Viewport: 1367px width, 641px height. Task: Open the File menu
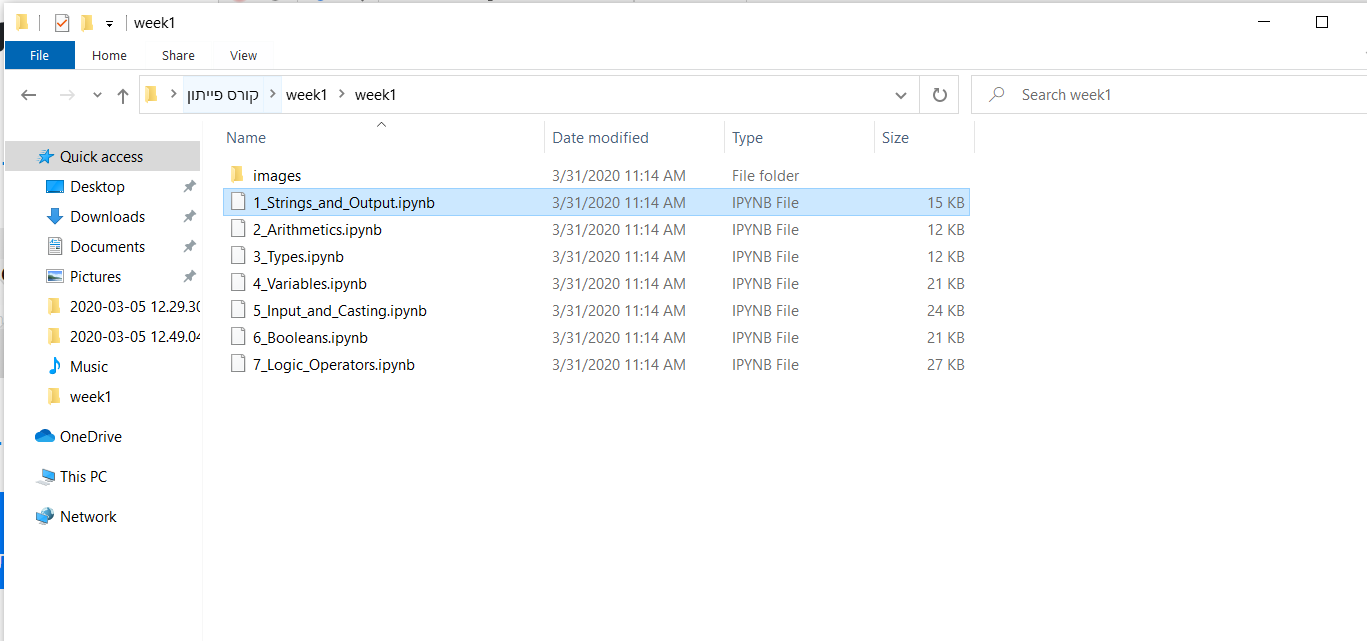(x=39, y=55)
